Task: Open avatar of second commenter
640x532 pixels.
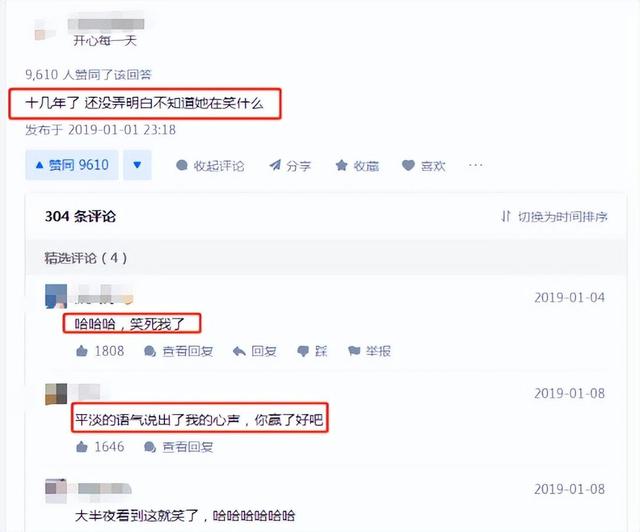Action: [56, 394]
